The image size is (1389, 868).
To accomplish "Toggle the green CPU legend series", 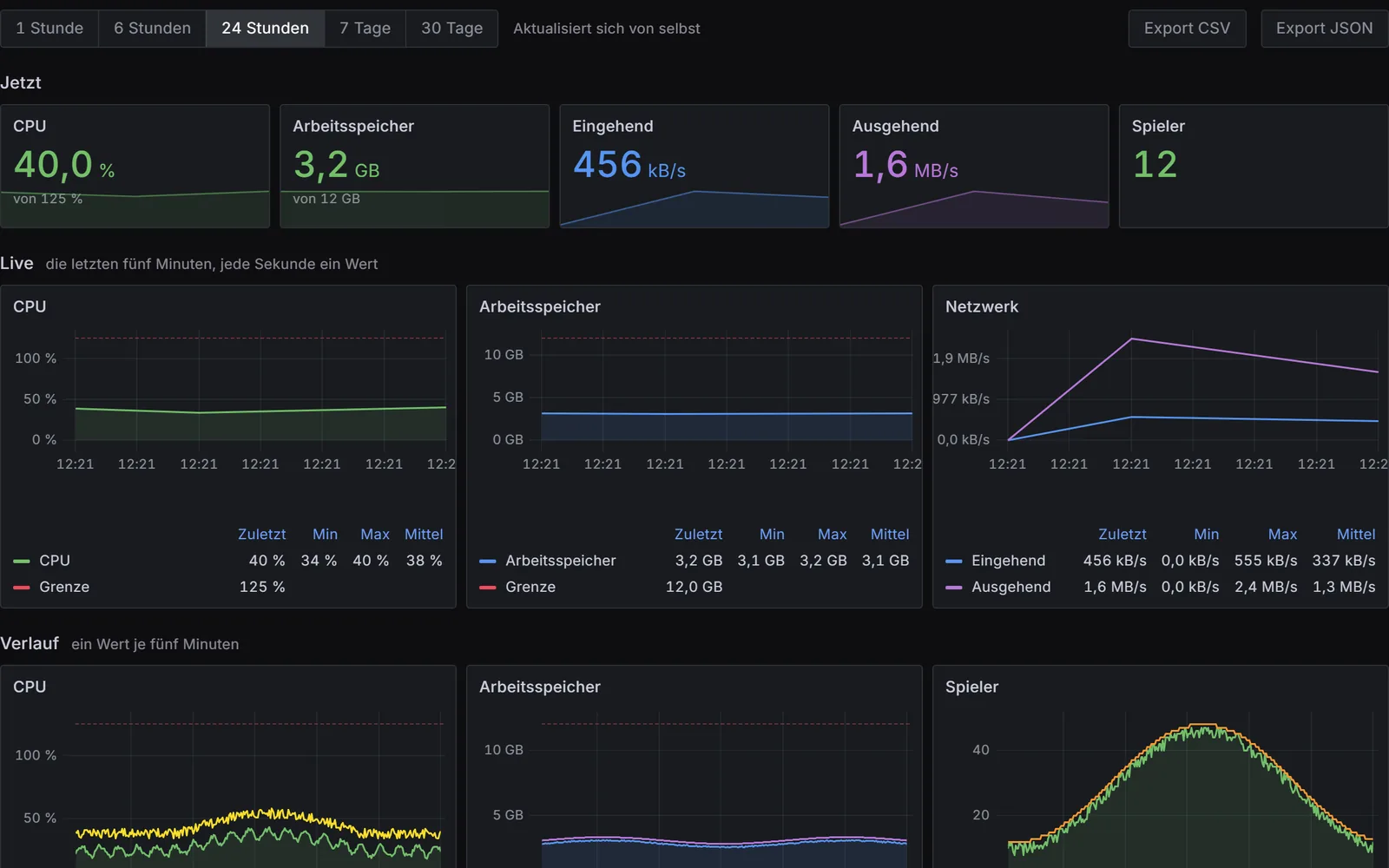I will [x=42, y=561].
